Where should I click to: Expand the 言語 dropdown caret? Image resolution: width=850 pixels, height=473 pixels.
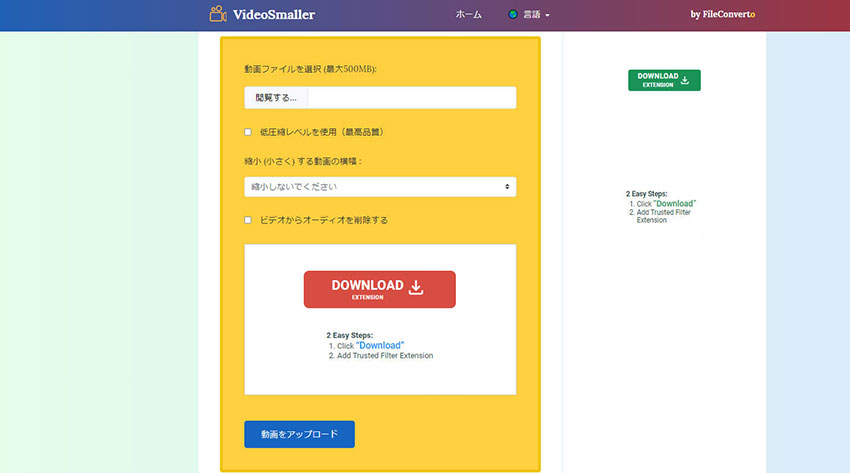548,16
